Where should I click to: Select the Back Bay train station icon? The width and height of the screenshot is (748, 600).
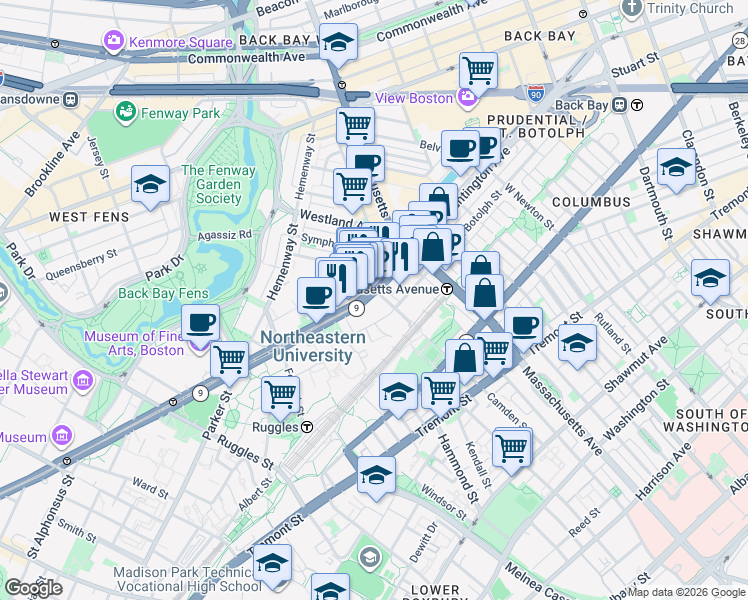619,105
